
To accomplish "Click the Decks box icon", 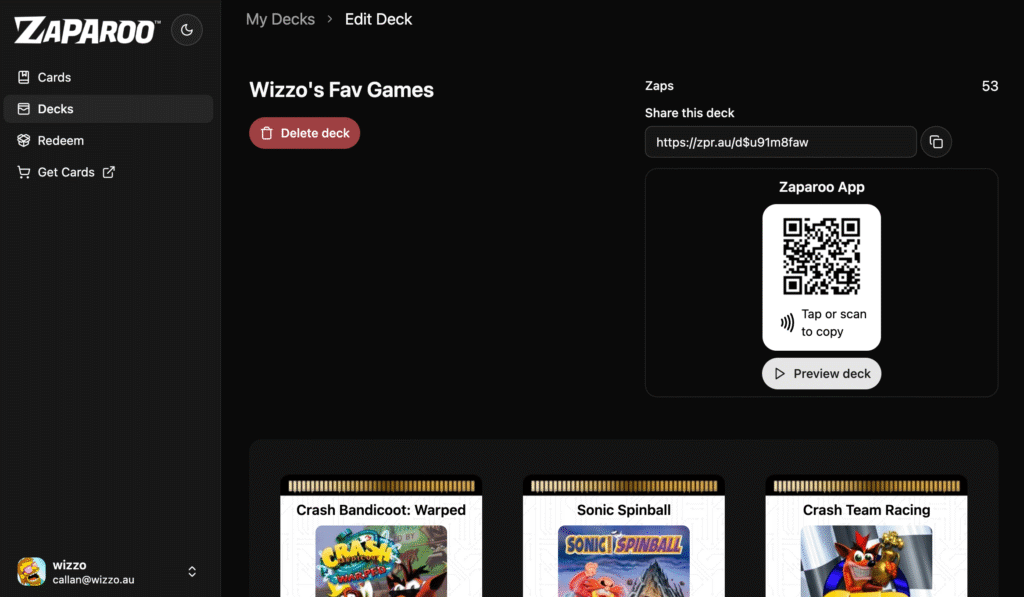I will [x=24, y=109].
